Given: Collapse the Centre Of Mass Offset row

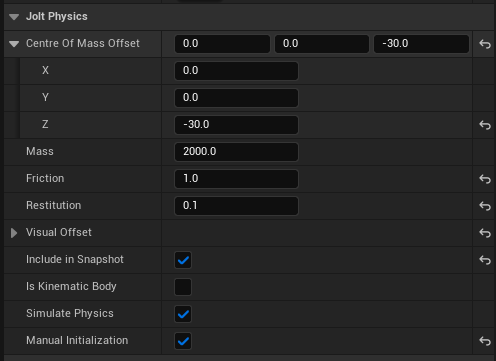Looking at the screenshot, I should click(x=14, y=44).
